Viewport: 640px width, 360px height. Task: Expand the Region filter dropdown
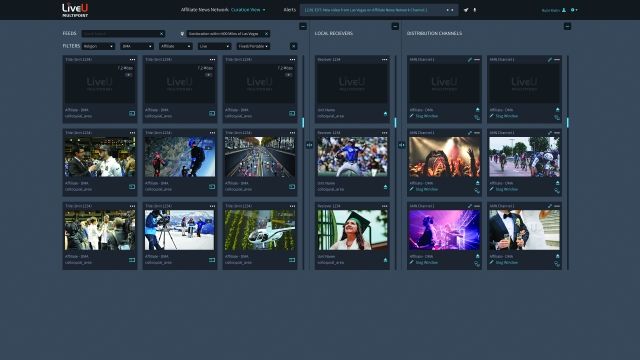pos(98,47)
